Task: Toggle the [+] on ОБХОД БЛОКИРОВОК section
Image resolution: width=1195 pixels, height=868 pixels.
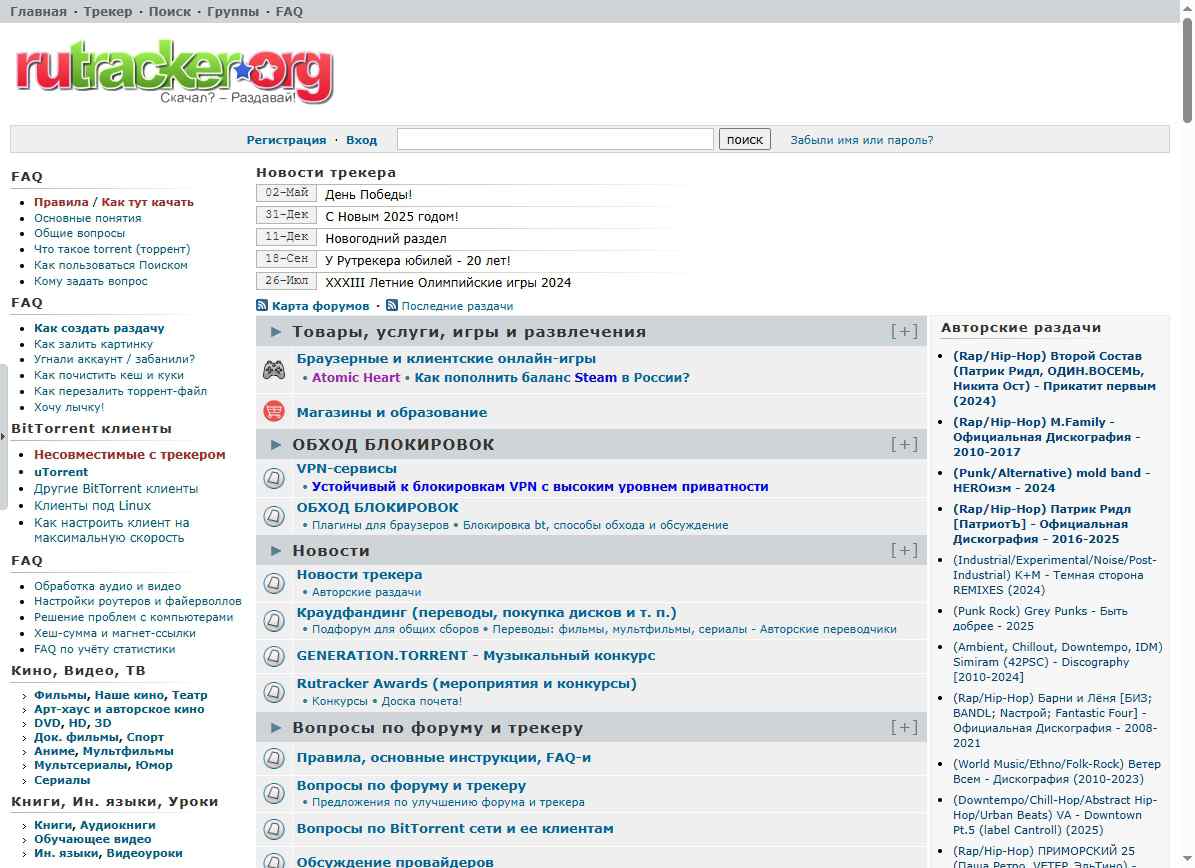Action: (x=904, y=444)
